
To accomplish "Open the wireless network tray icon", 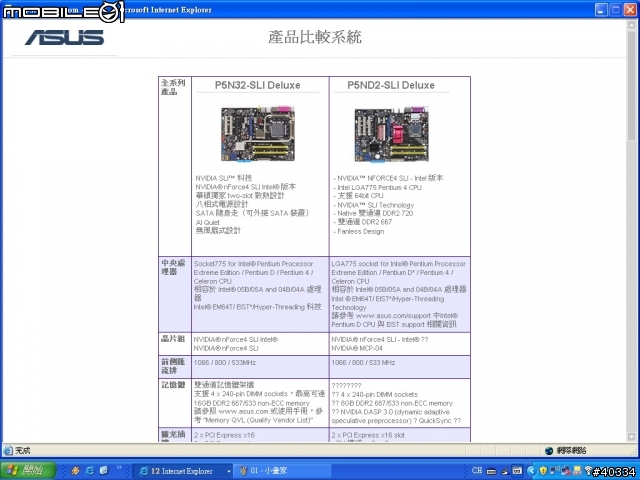I will [x=588, y=470].
